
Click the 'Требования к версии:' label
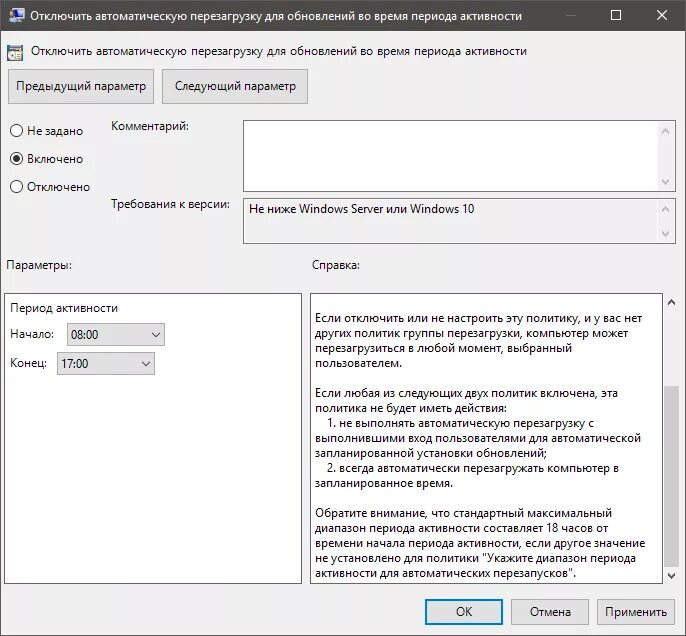[170, 204]
